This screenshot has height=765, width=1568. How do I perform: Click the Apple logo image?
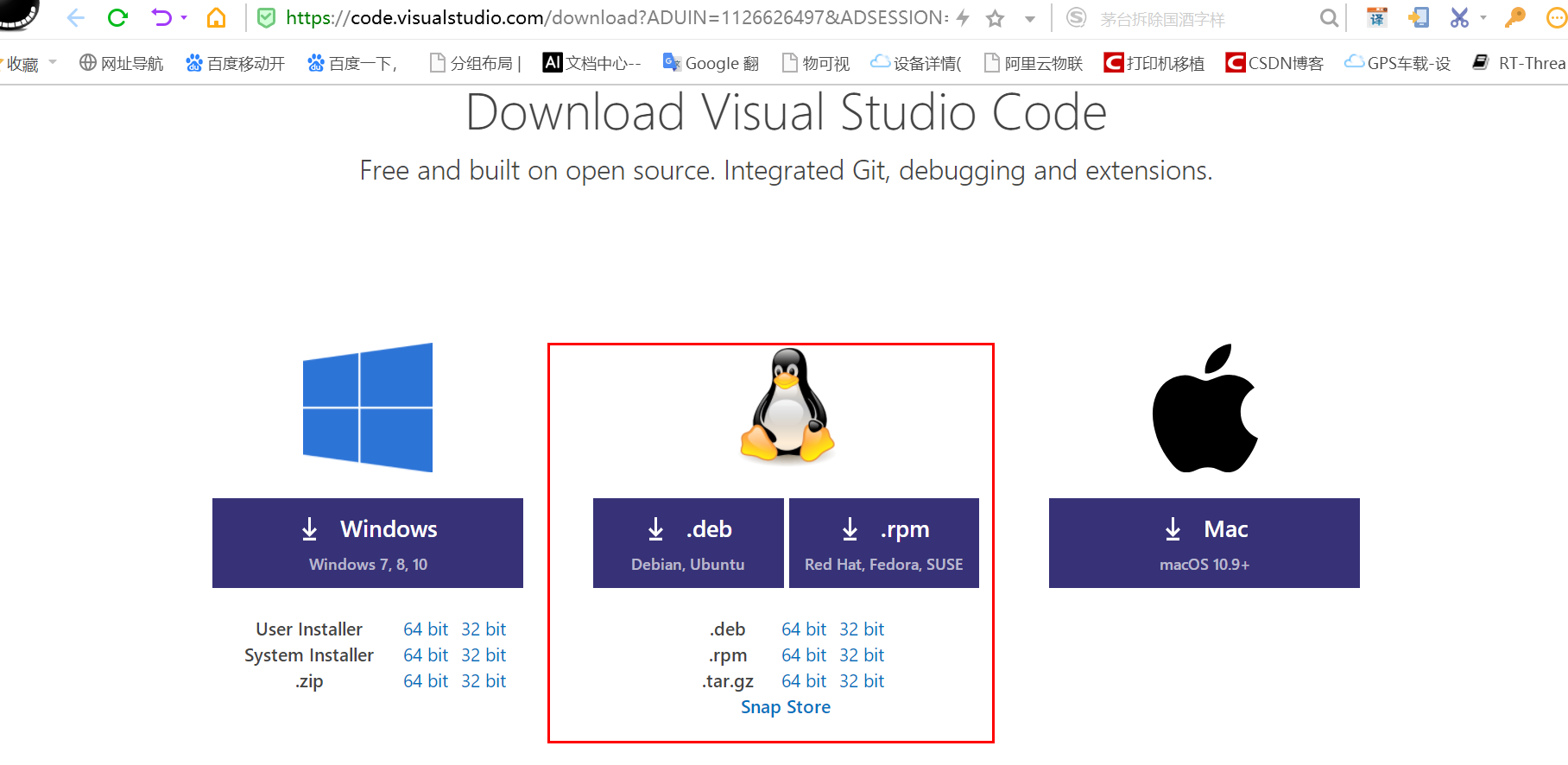click(x=1204, y=408)
